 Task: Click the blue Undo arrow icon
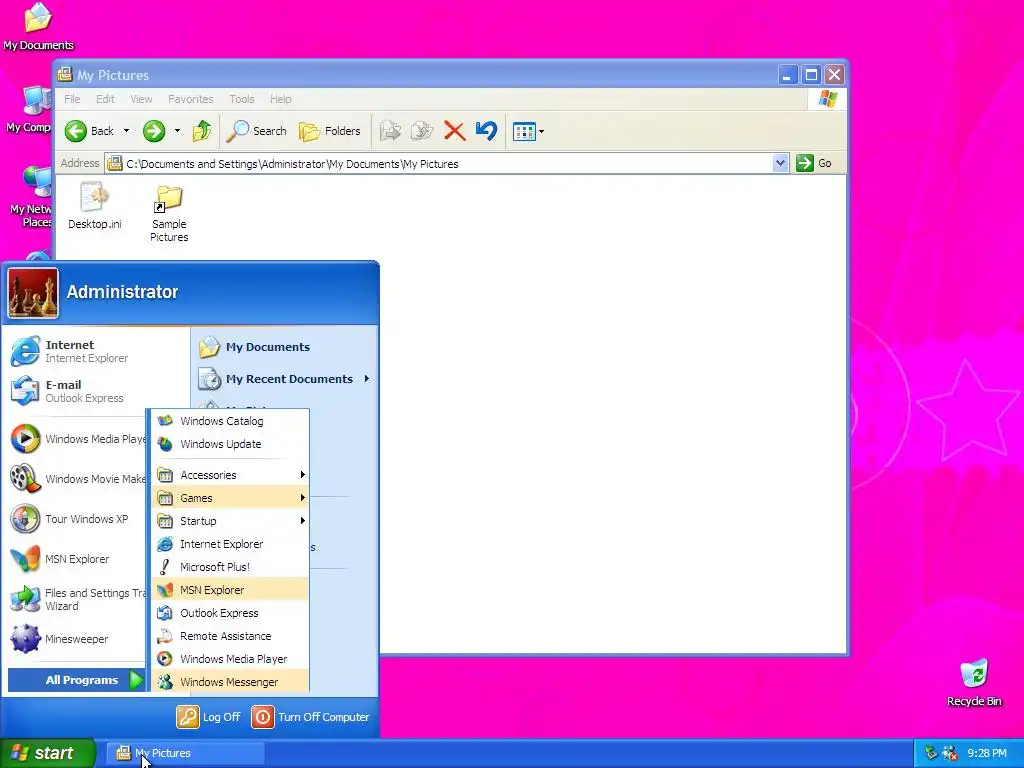pos(487,131)
